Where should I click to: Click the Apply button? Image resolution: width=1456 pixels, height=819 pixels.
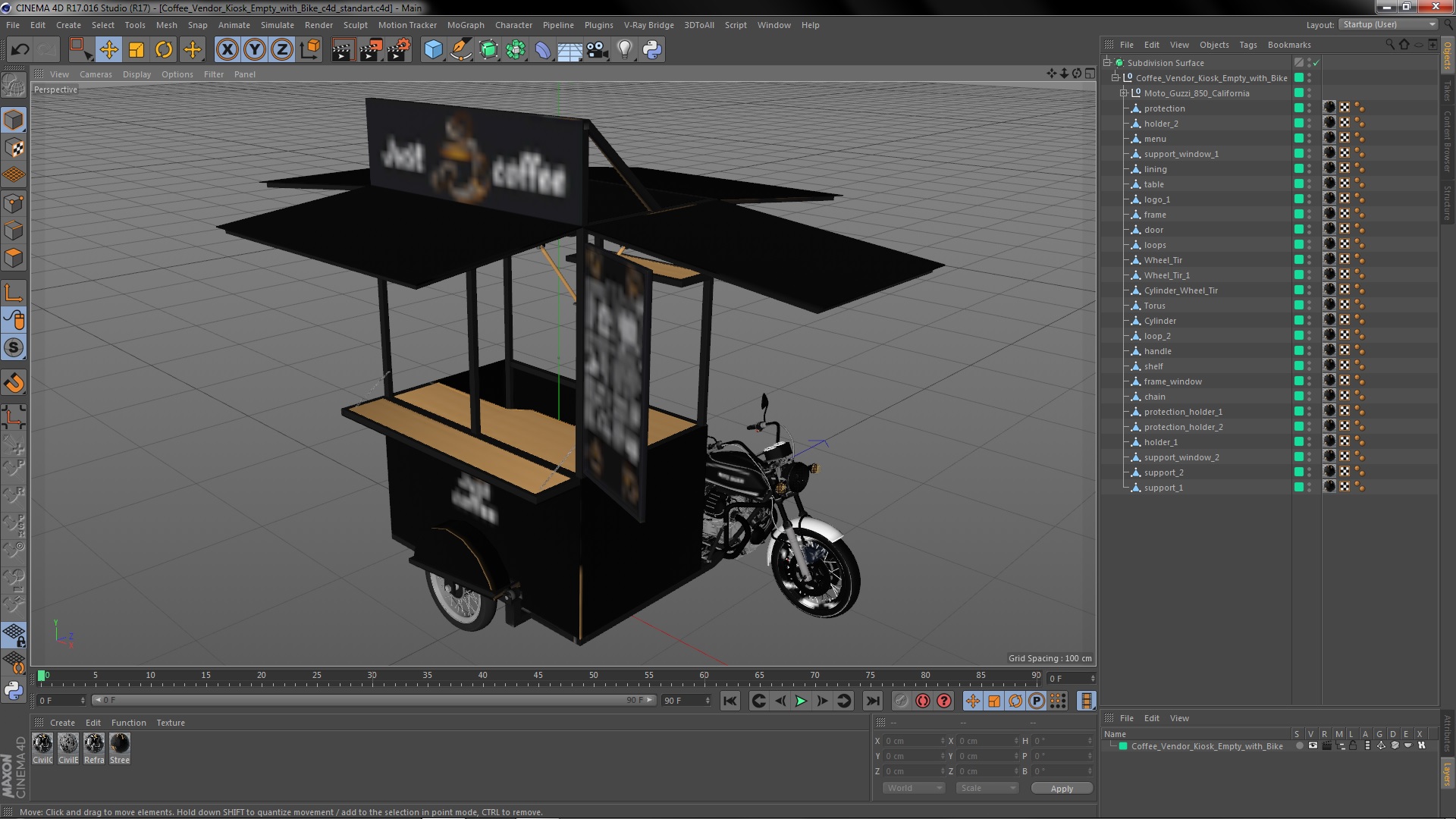[1062, 788]
